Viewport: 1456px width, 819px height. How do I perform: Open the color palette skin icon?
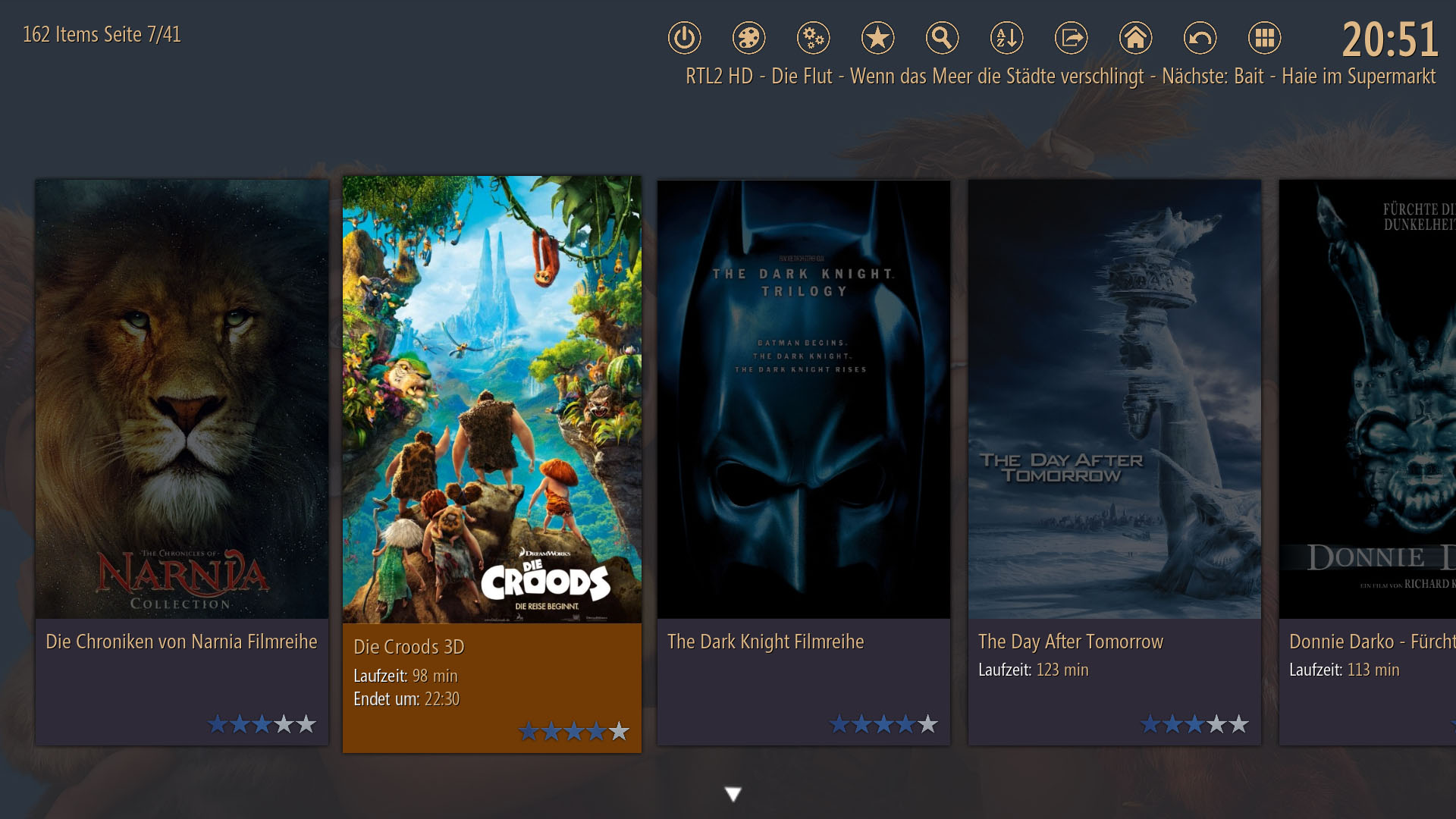748,38
